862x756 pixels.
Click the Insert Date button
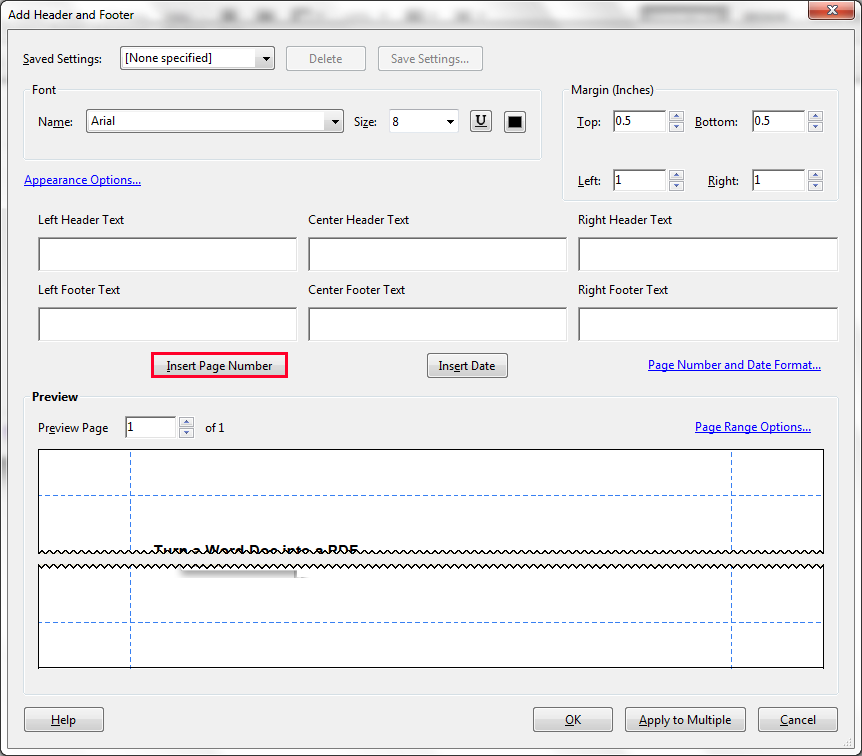pos(466,365)
